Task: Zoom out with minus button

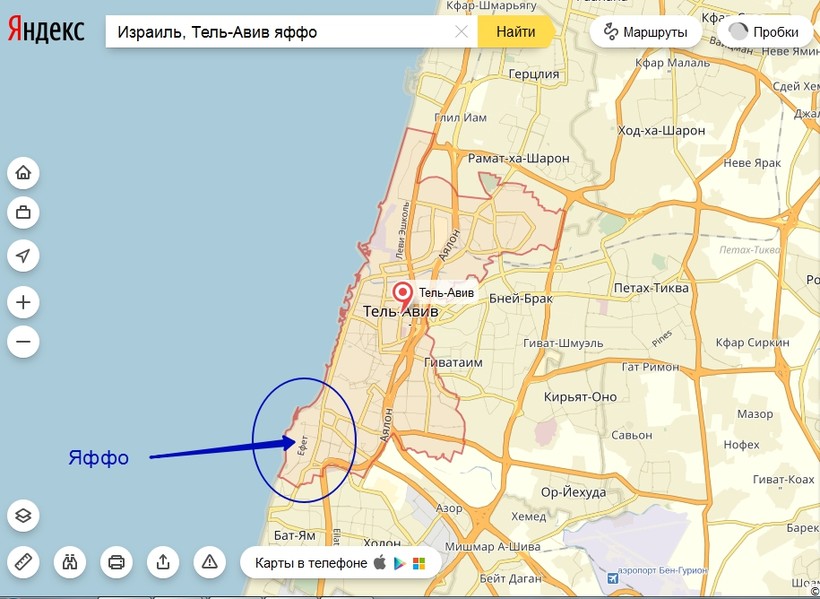Action: click(x=23, y=342)
